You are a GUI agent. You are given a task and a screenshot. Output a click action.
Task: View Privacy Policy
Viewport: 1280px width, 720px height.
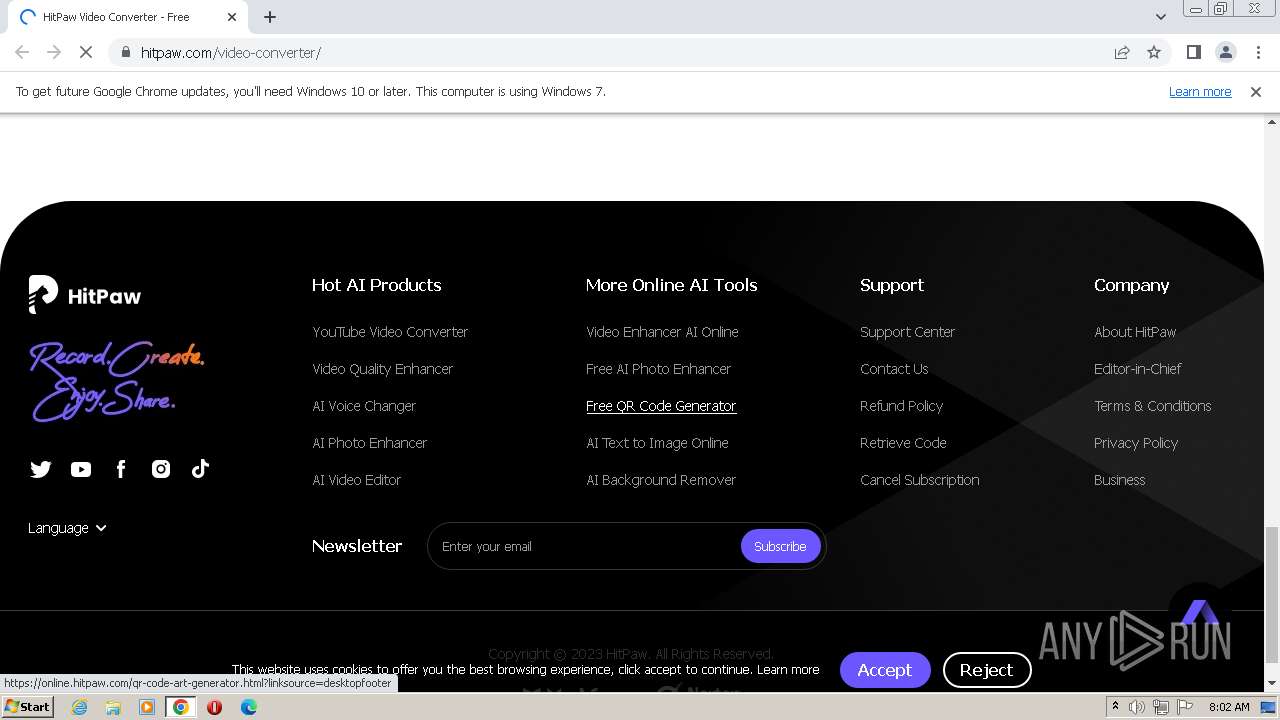tap(1136, 443)
